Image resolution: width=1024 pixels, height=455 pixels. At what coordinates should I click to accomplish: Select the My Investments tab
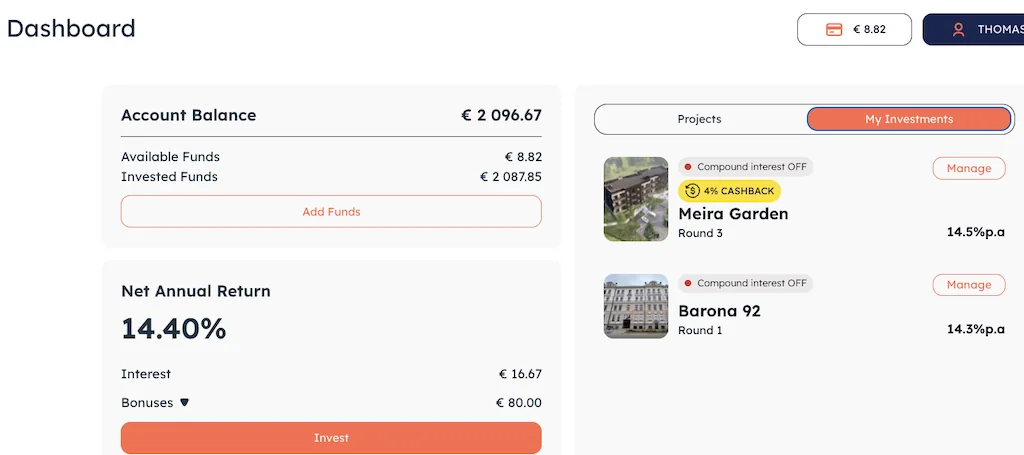(909, 119)
